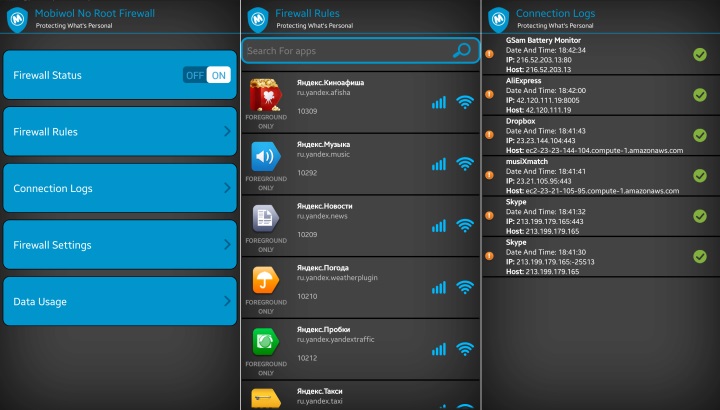This screenshot has width=720, height=410.
Task: Click the orange alert icon for Skype 18:41:30
Action: 489,256
